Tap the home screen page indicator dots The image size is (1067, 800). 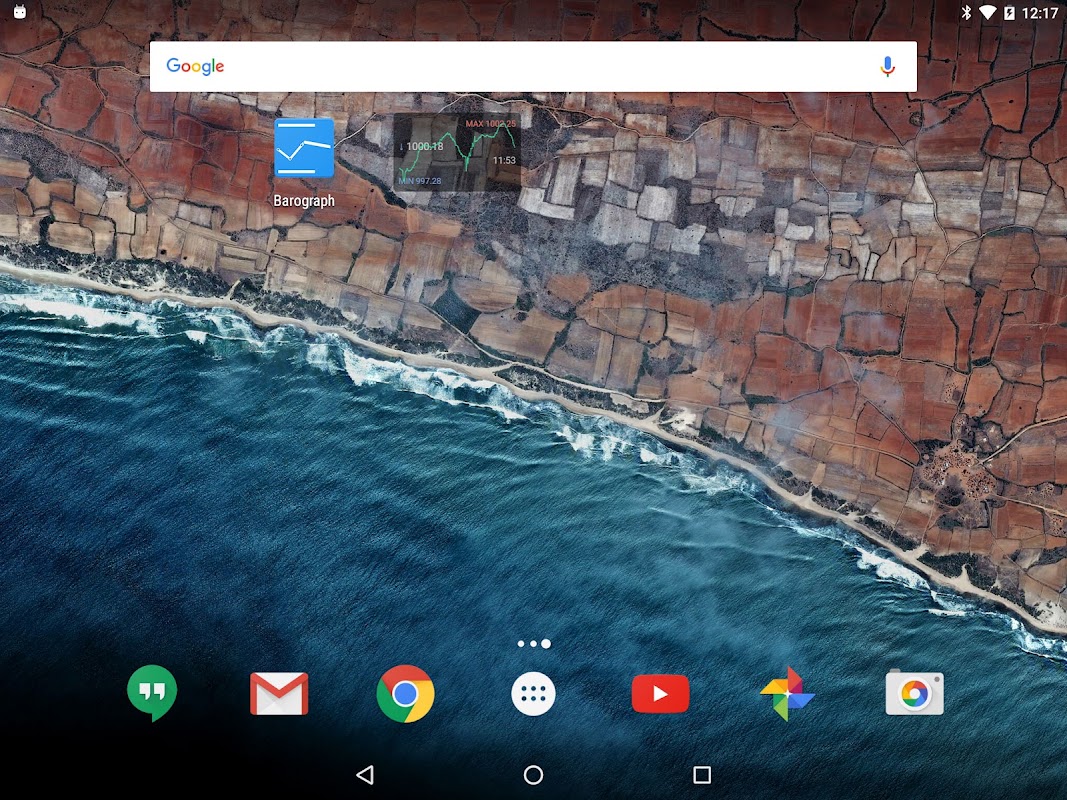534,644
